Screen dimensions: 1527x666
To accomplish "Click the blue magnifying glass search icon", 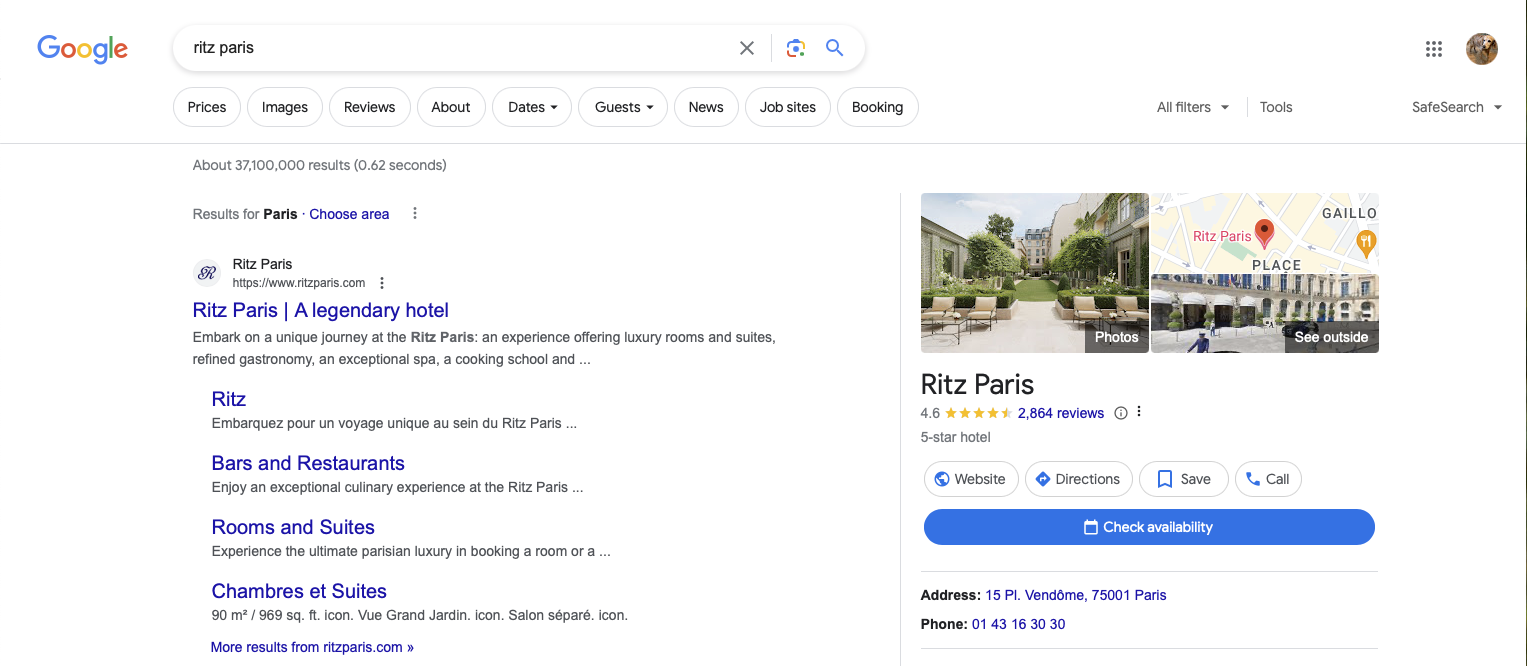I will [x=835, y=48].
